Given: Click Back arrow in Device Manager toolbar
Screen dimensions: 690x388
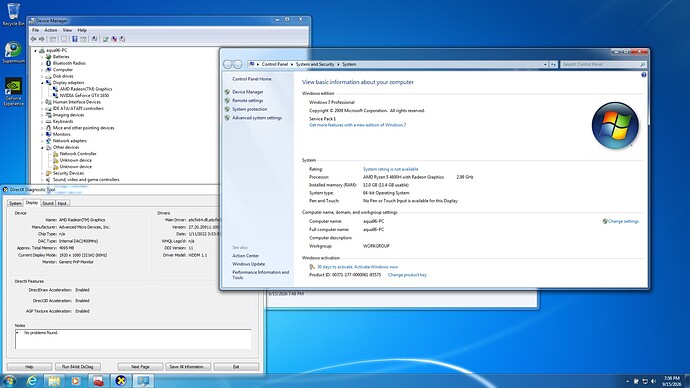Looking at the screenshot, I should [33, 39].
